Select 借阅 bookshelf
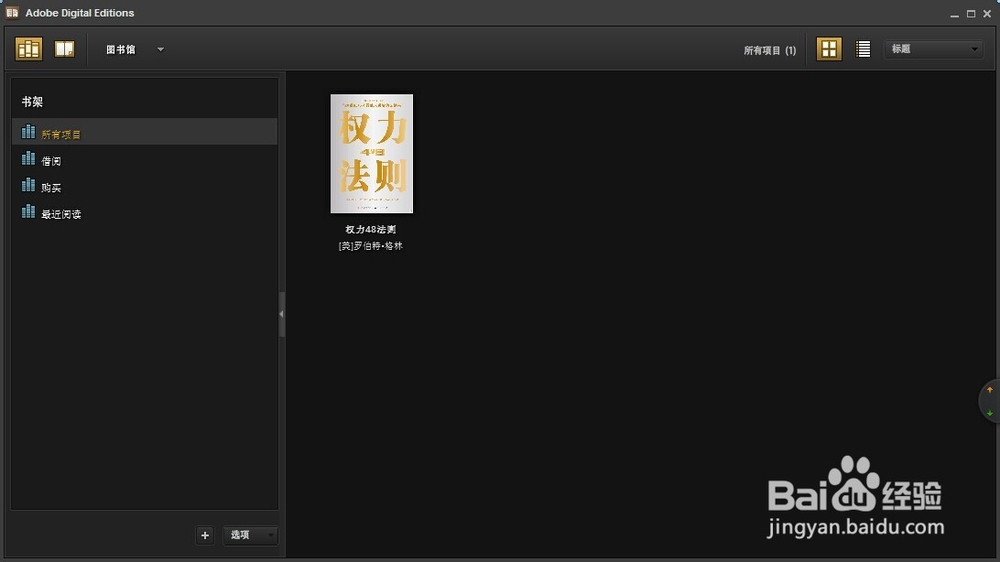 [145, 161]
